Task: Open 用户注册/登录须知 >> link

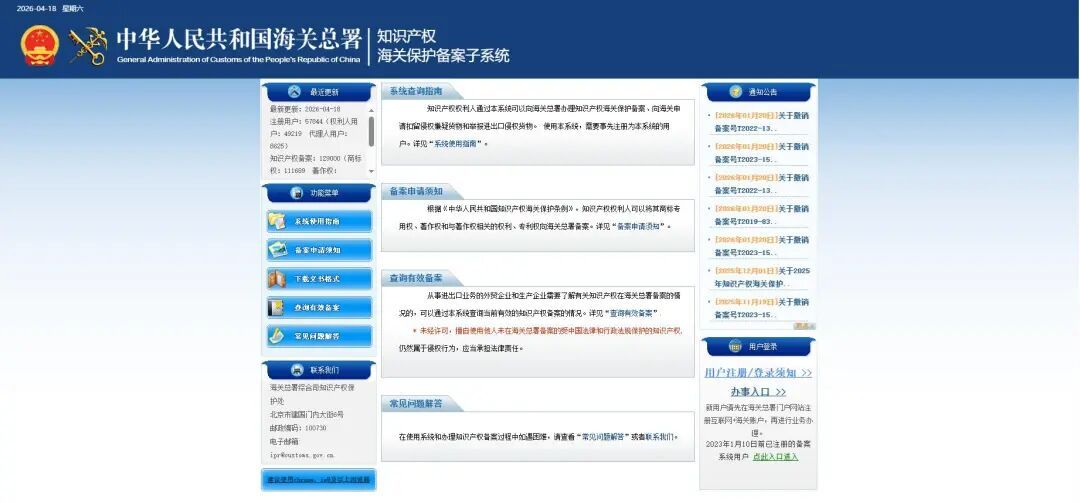Action: [758, 373]
